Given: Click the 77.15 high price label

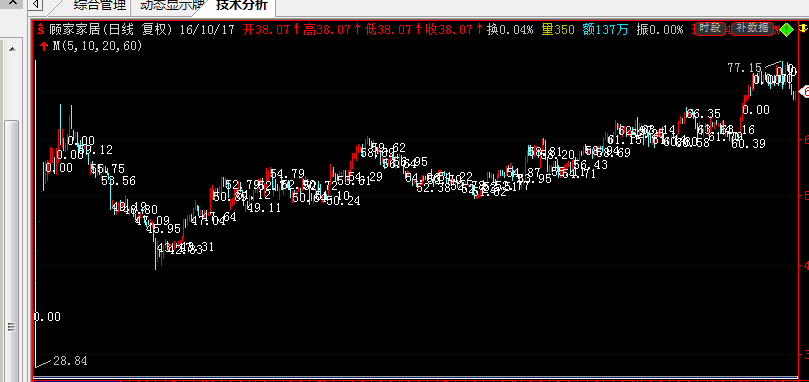Looking at the screenshot, I should point(744,68).
